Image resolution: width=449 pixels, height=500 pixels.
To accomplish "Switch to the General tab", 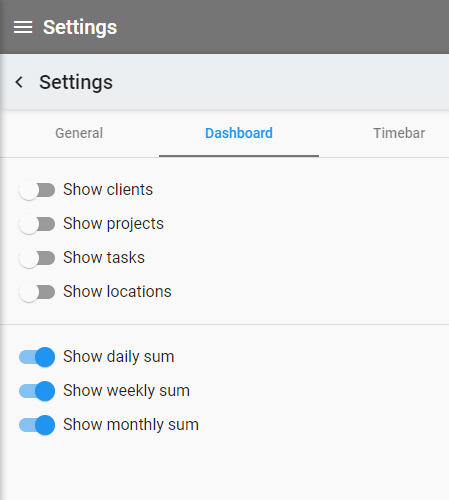I will [x=79, y=133].
